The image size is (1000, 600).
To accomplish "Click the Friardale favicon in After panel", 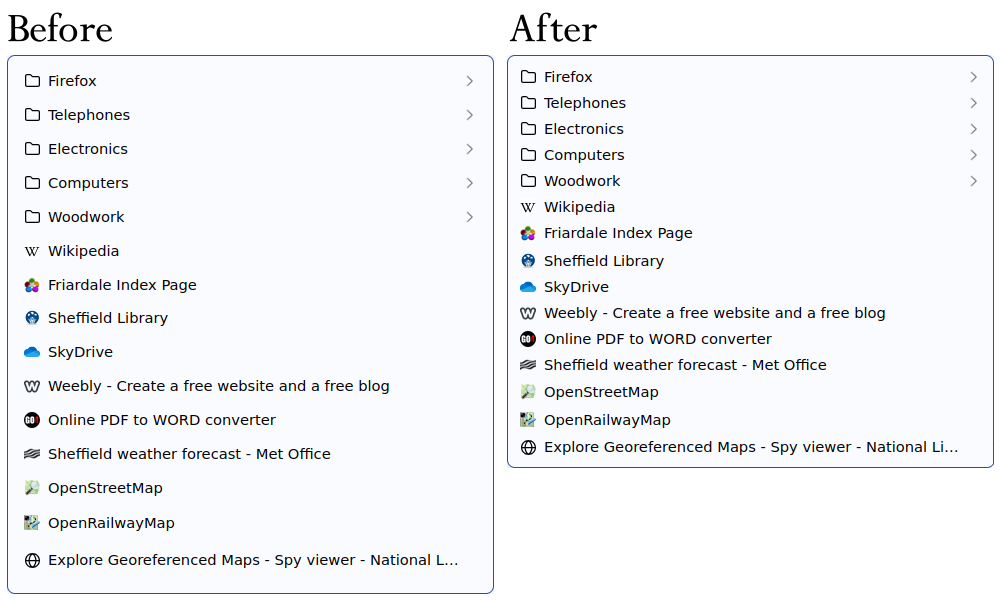I will coord(528,233).
